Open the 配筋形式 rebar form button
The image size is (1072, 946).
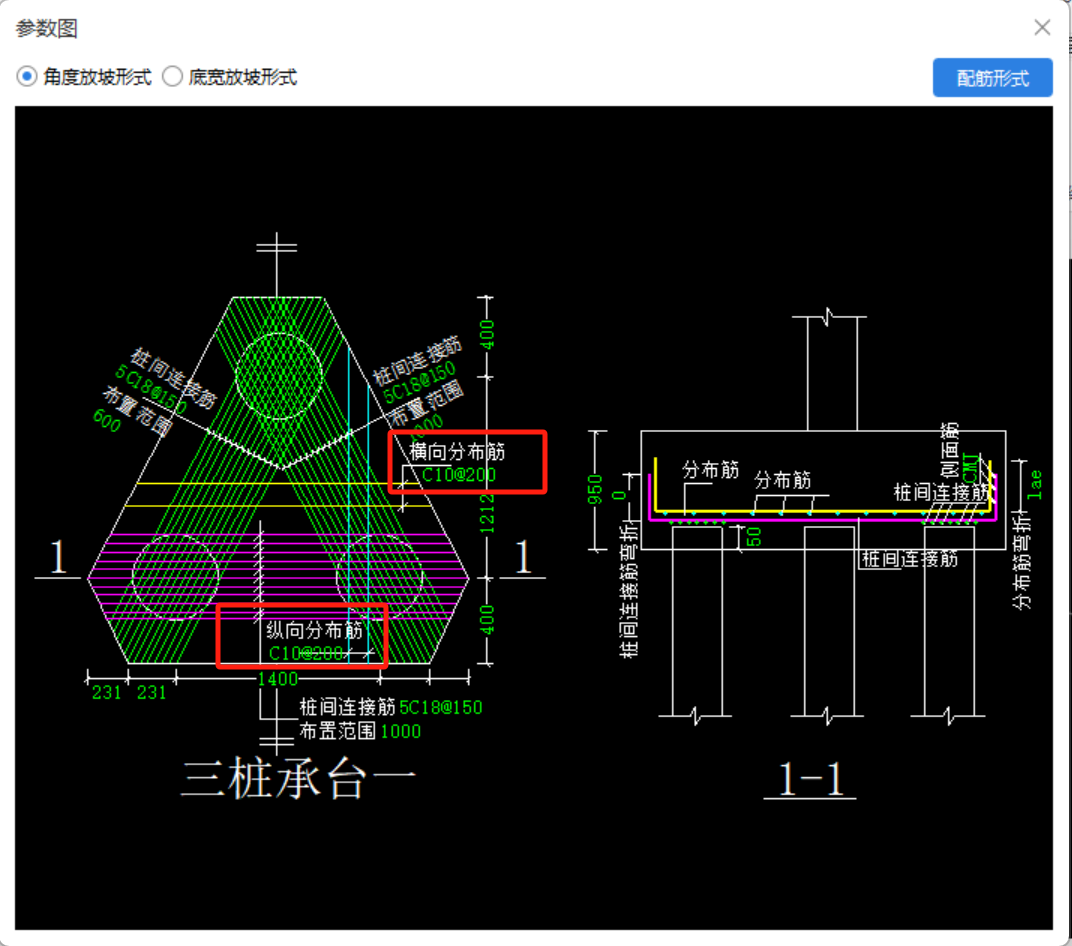click(x=992, y=78)
